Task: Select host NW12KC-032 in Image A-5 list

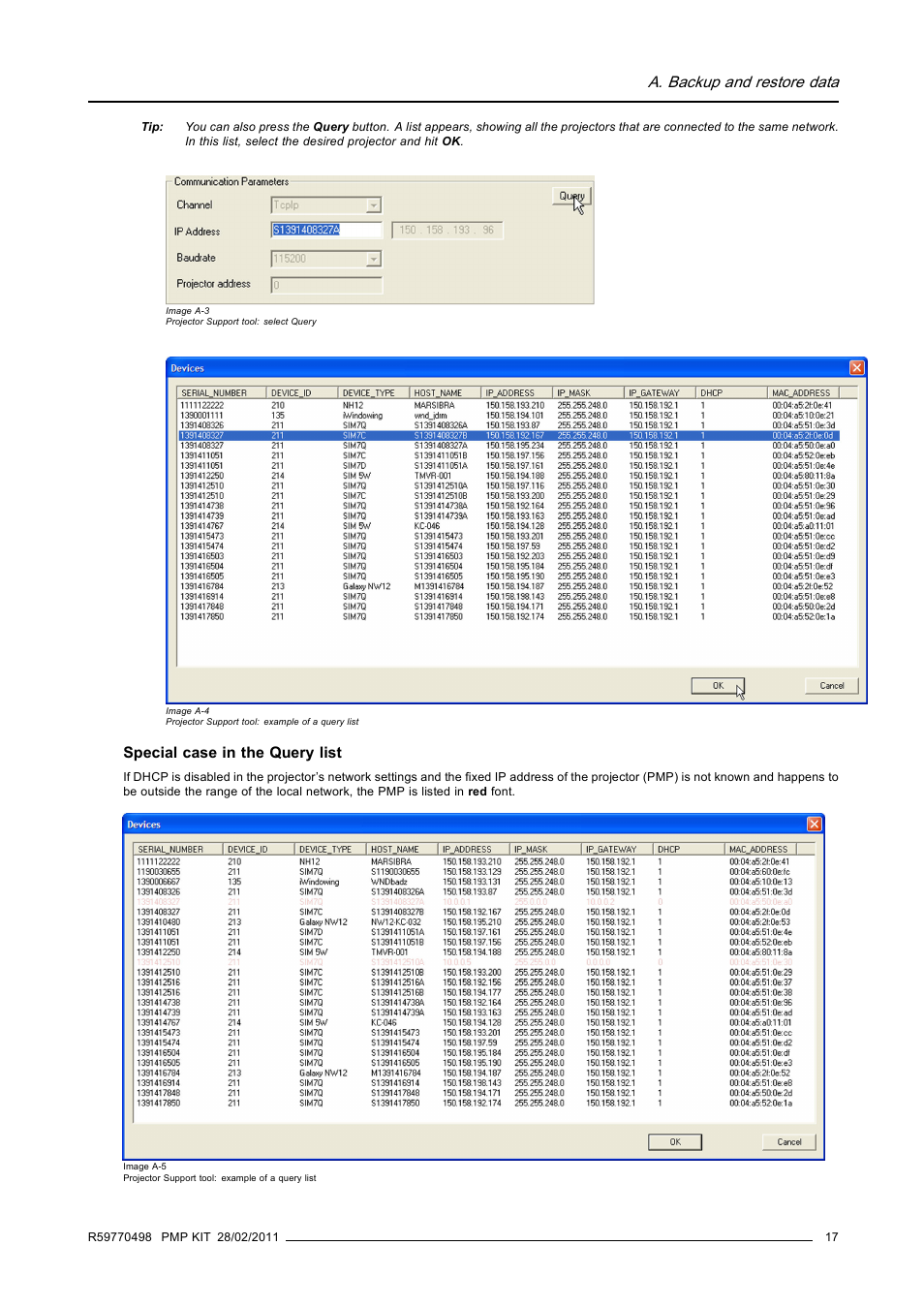Action: coord(395,922)
